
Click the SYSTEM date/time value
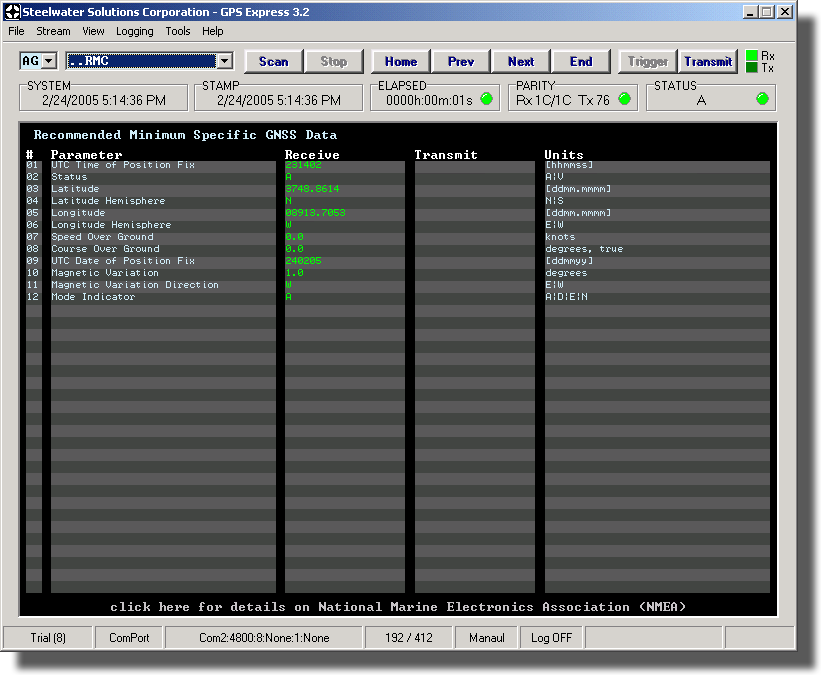coord(104,100)
